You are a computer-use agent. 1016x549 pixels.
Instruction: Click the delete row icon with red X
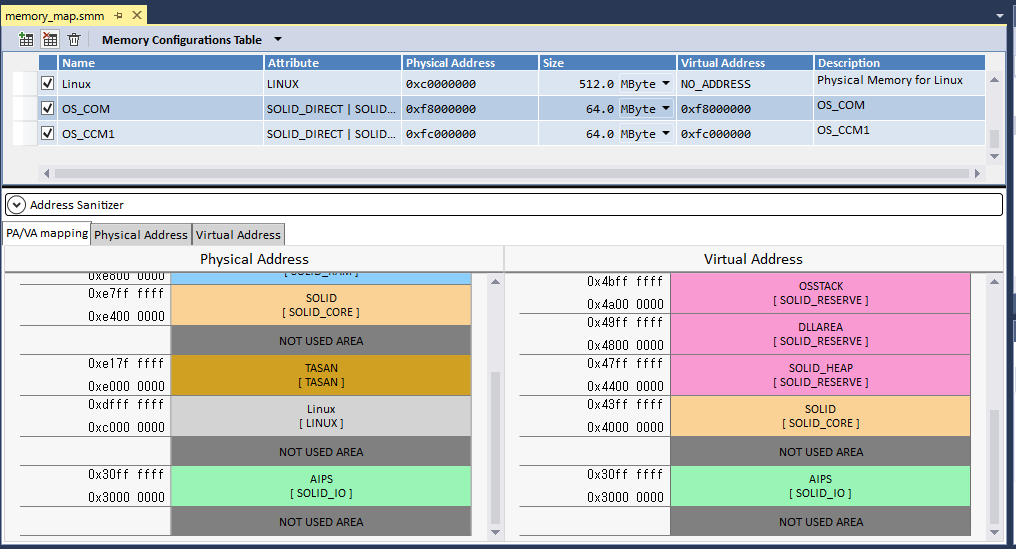49,40
